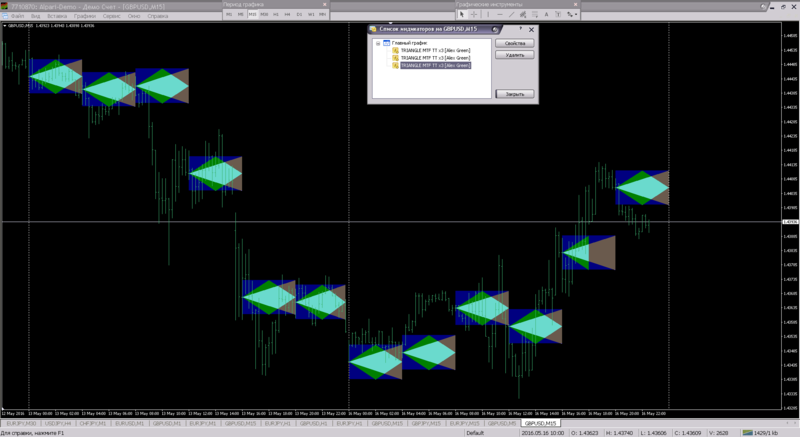Click the Свойства button

515,44
